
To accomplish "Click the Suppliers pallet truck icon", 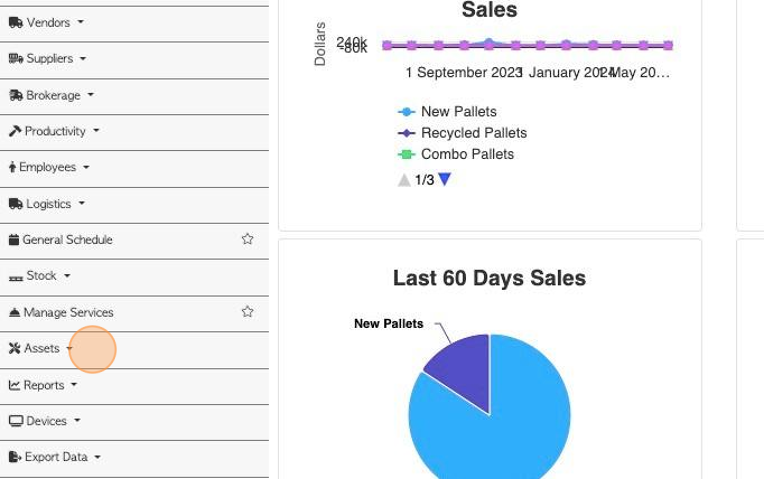I will point(16,59).
